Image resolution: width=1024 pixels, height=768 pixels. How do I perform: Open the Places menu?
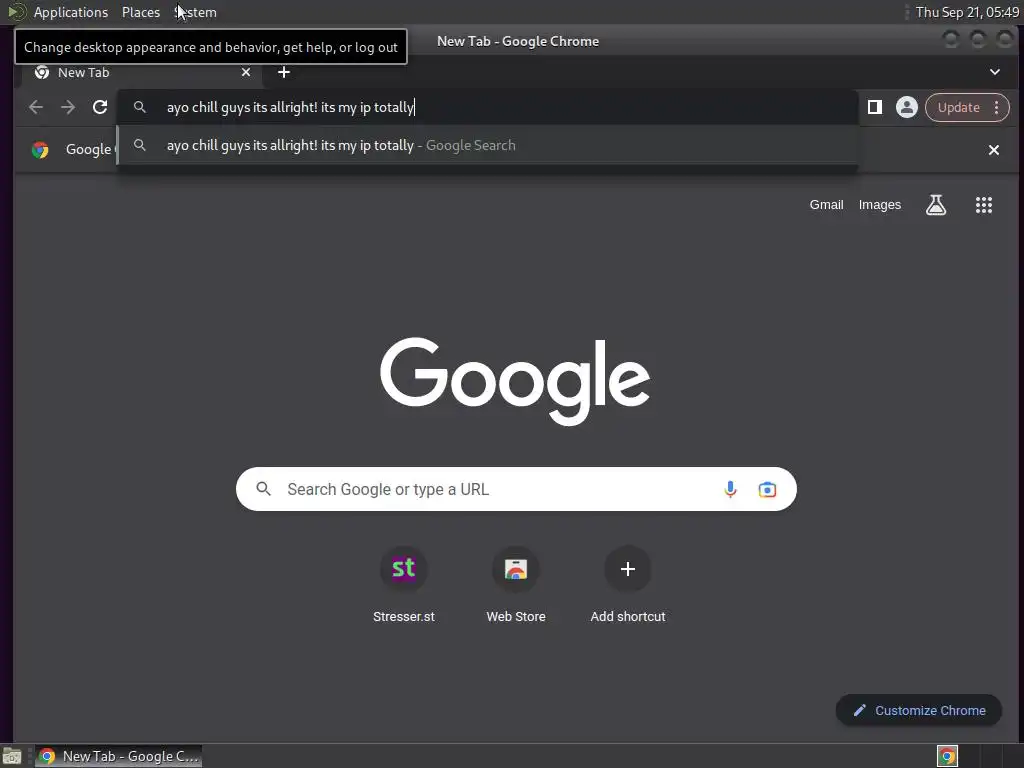(141, 12)
